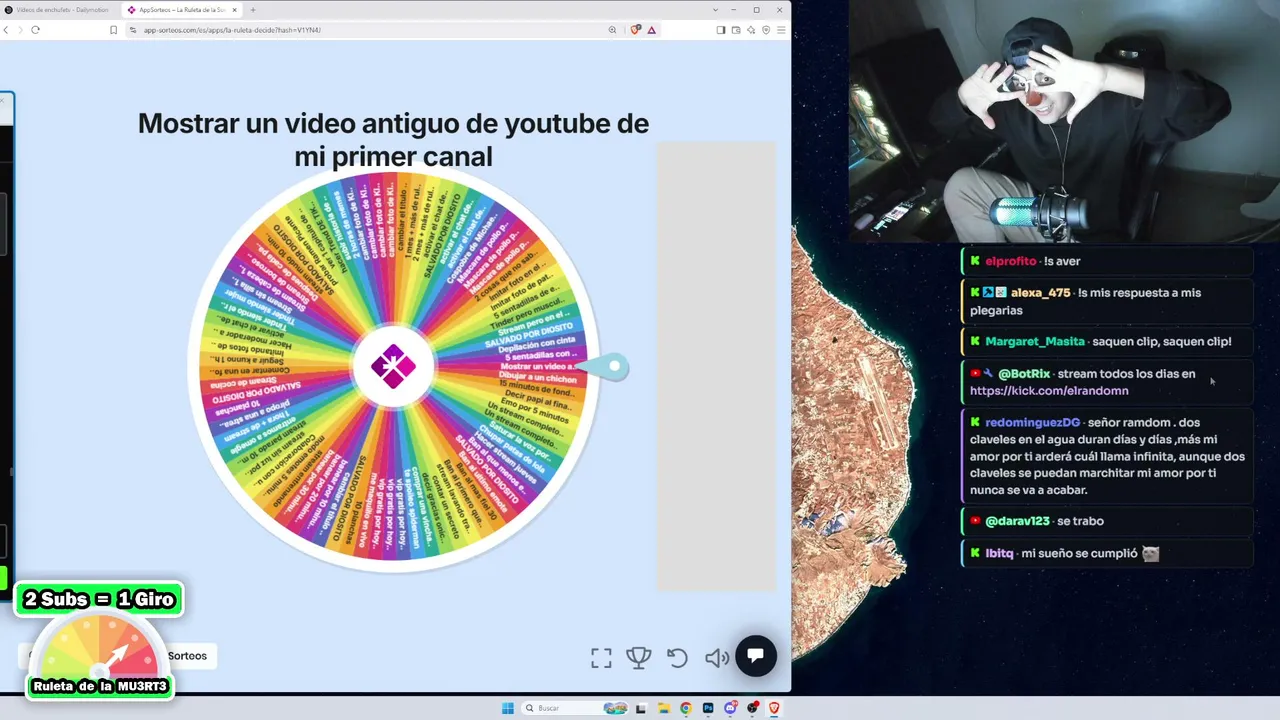Open Brave Leo AI star icon

tap(751, 30)
